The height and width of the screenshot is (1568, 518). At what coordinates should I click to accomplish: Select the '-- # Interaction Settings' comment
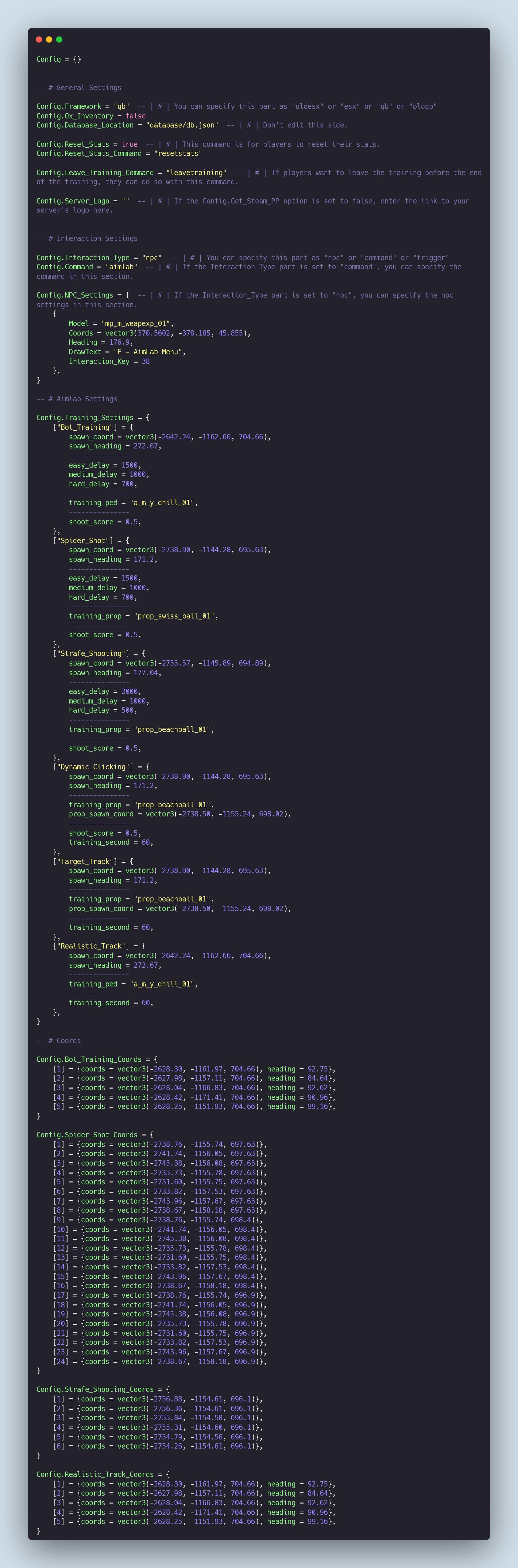pos(87,239)
